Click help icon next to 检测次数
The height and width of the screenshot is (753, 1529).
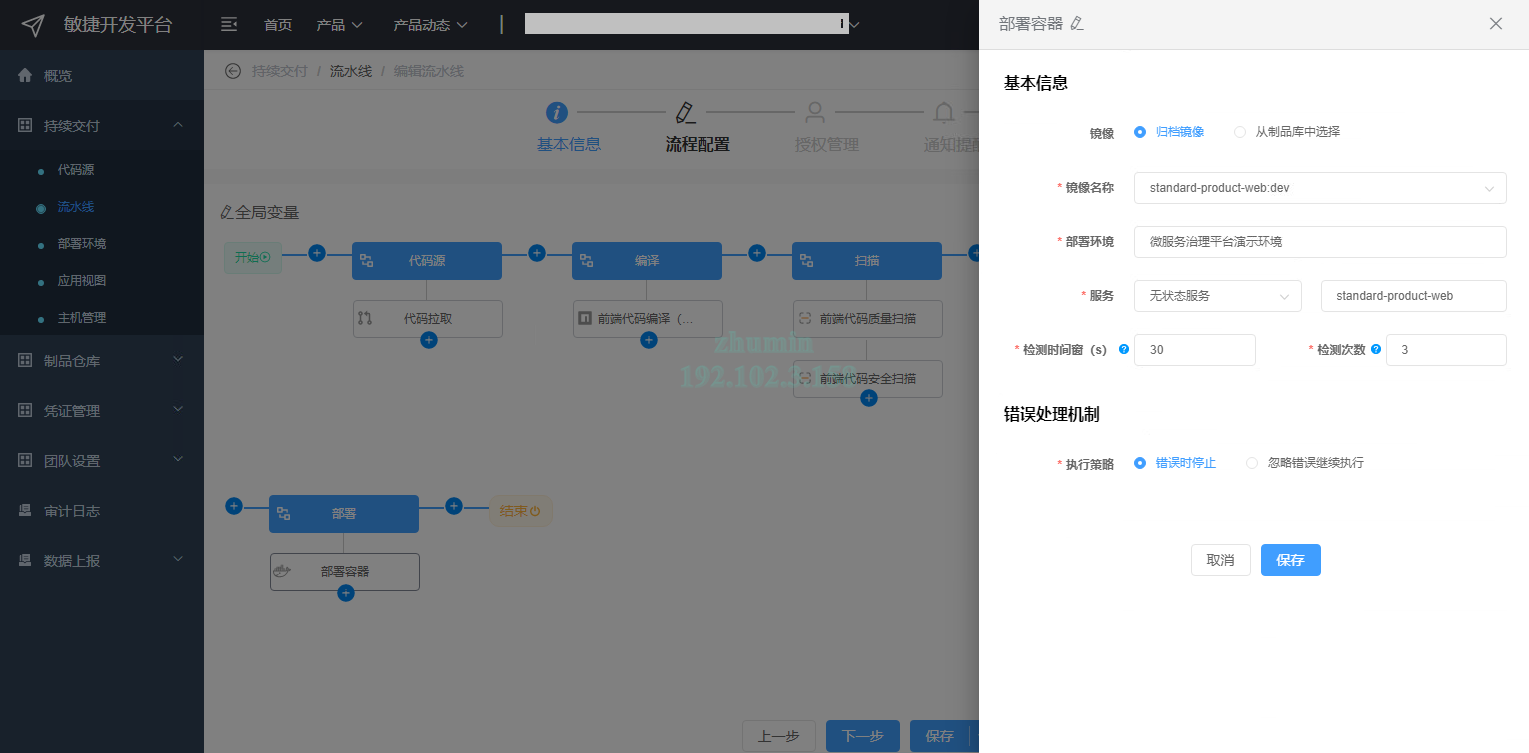pyautogui.click(x=1376, y=349)
